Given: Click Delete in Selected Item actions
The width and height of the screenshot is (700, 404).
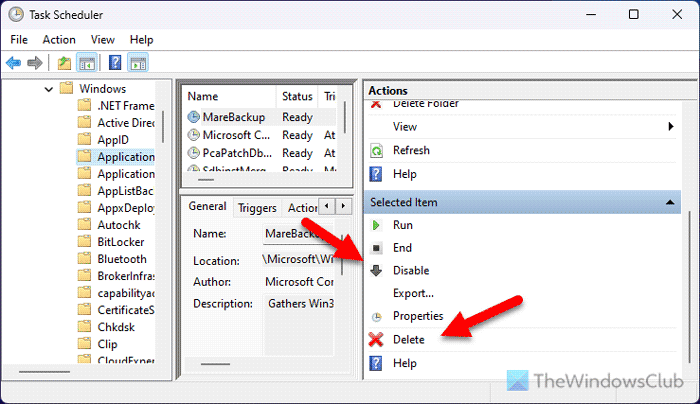Looking at the screenshot, I should pos(408,340).
